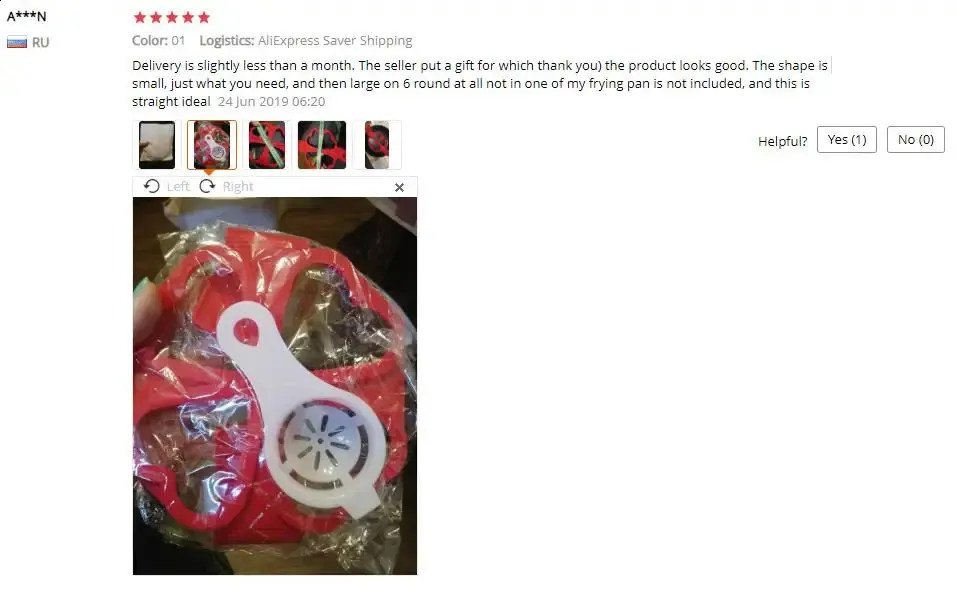Viewport: 957px width, 592px height.
Task: Close the enlarged photo with the X
Action: pyautogui.click(x=399, y=187)
